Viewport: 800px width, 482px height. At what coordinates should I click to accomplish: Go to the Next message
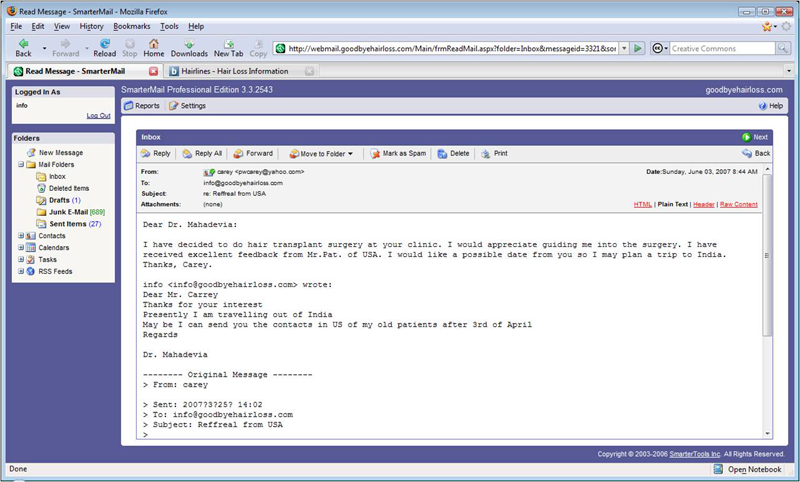pos(755,137)
